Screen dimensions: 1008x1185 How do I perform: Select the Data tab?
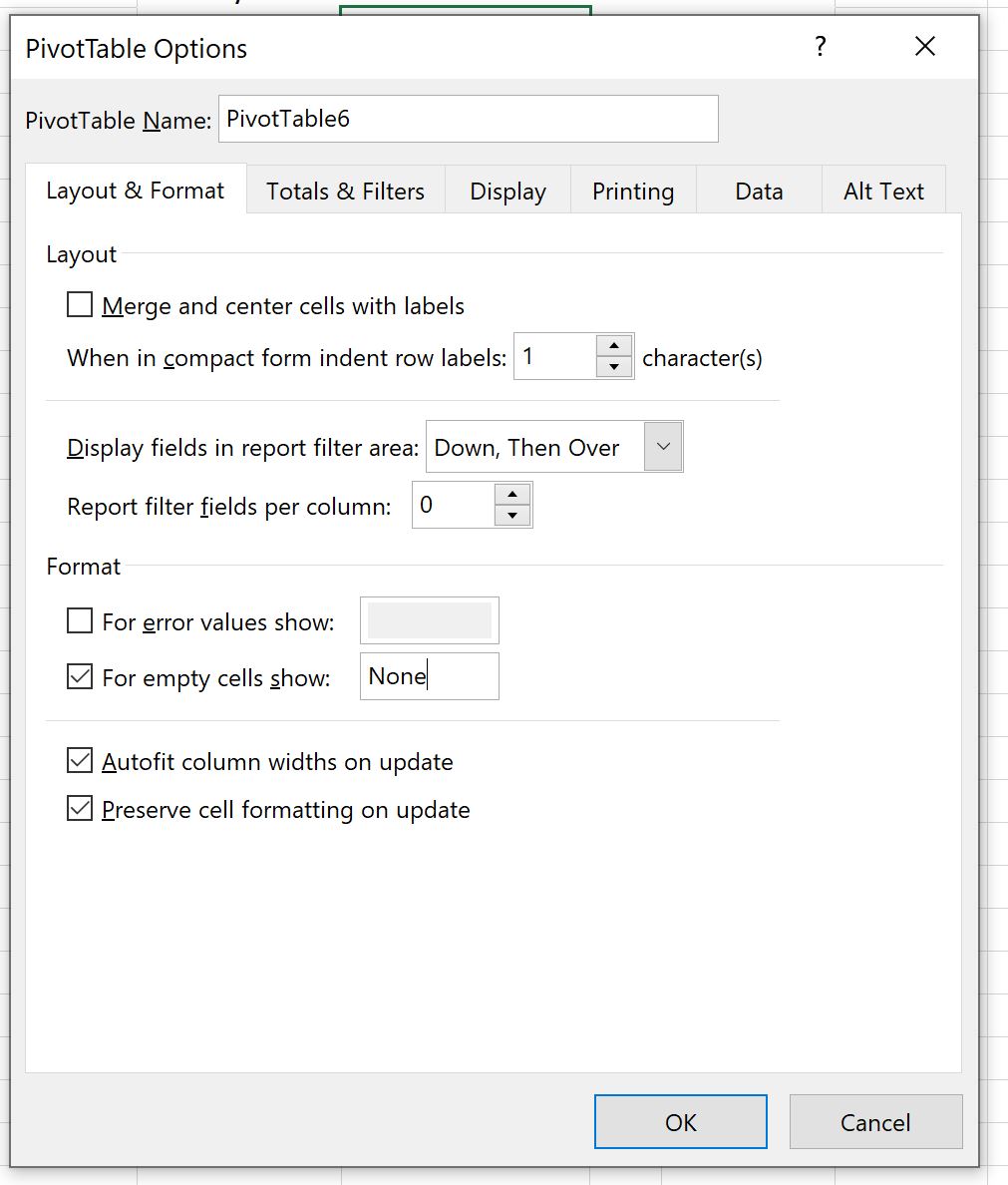[759, 192]
